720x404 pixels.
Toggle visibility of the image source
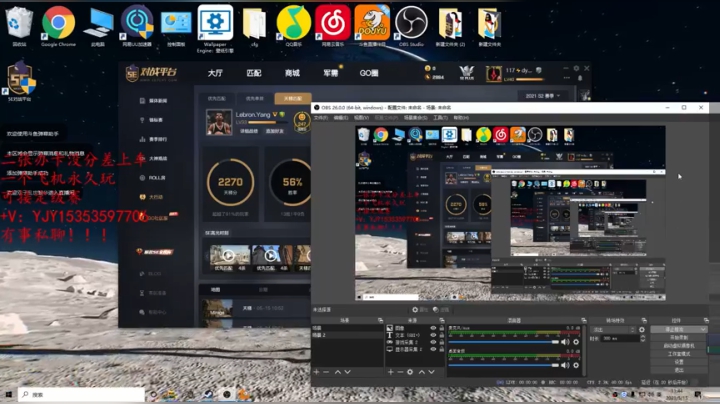click(x=433, y=328)
